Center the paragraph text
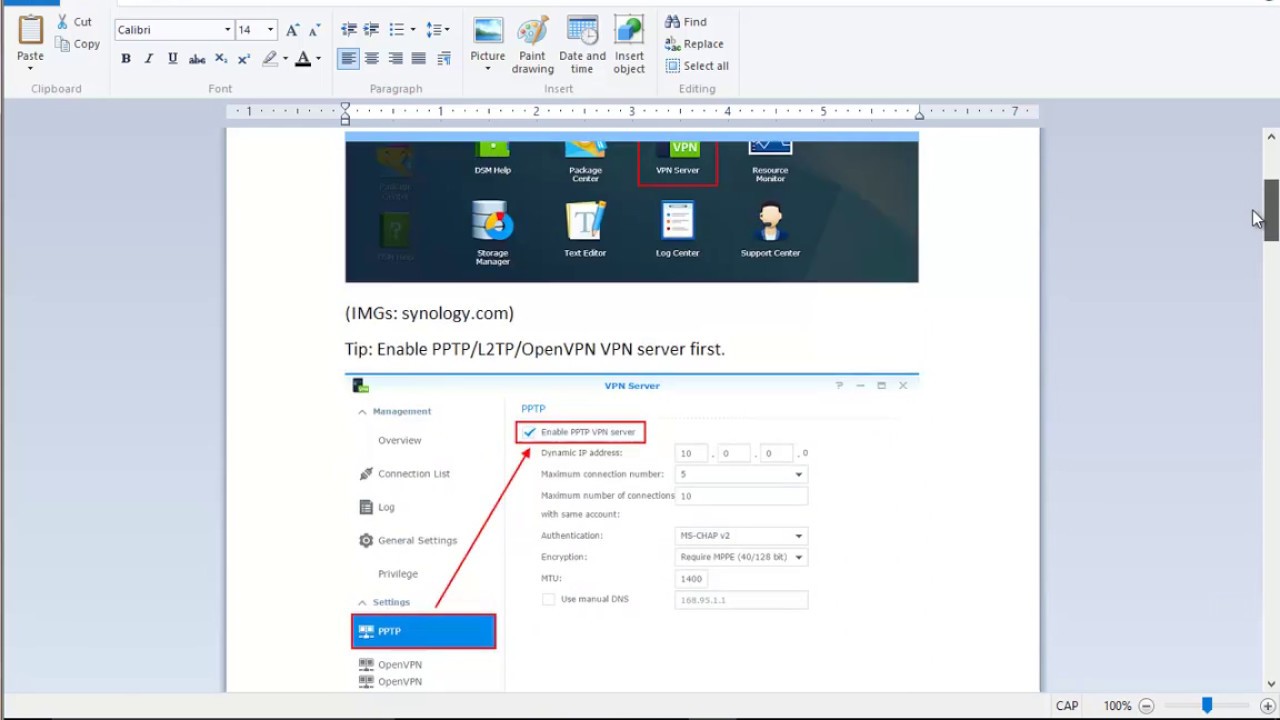 pyautogui.click(x=371, y=59)
